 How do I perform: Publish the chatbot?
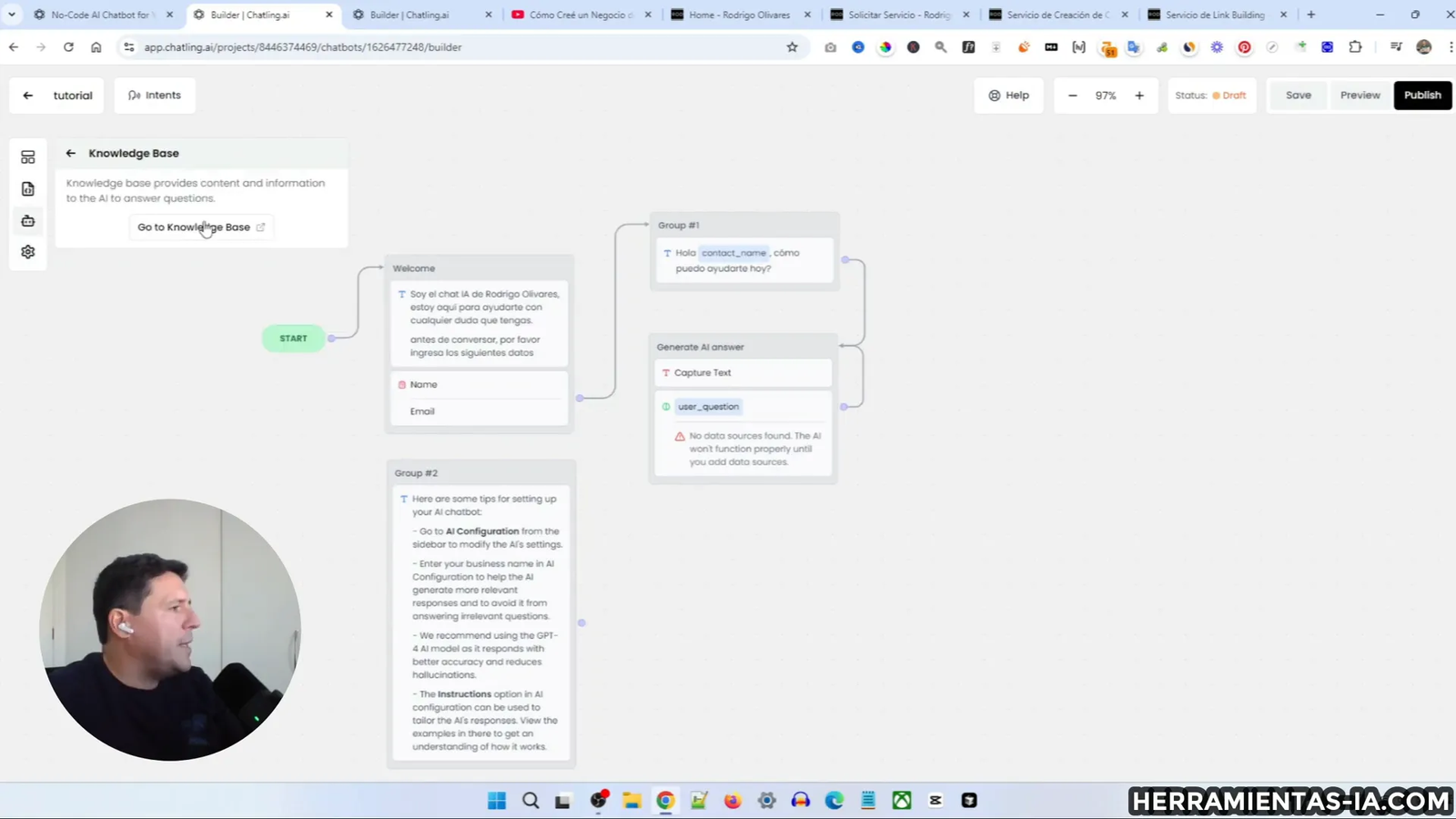click(x=1422, y=95)
